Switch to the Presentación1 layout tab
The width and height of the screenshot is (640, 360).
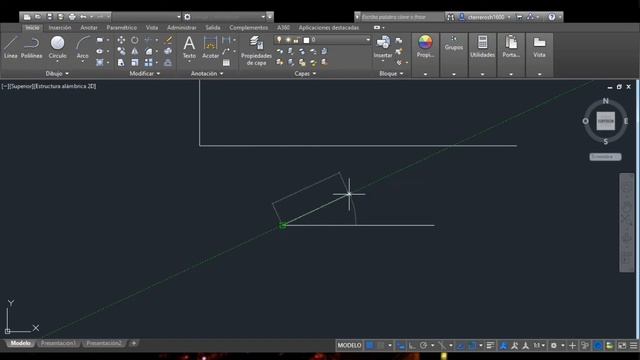tap(58, 343)
